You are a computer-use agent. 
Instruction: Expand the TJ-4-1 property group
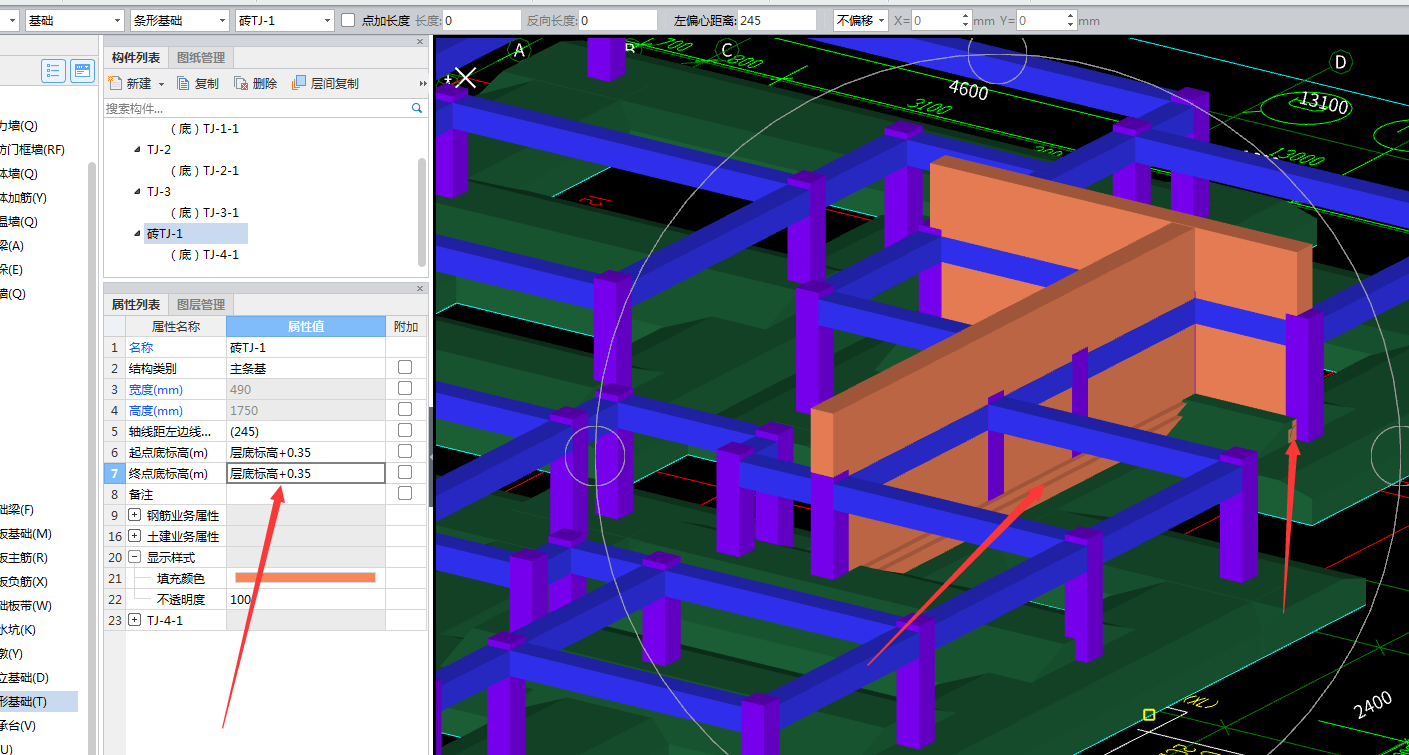click(x=135, y=620)
